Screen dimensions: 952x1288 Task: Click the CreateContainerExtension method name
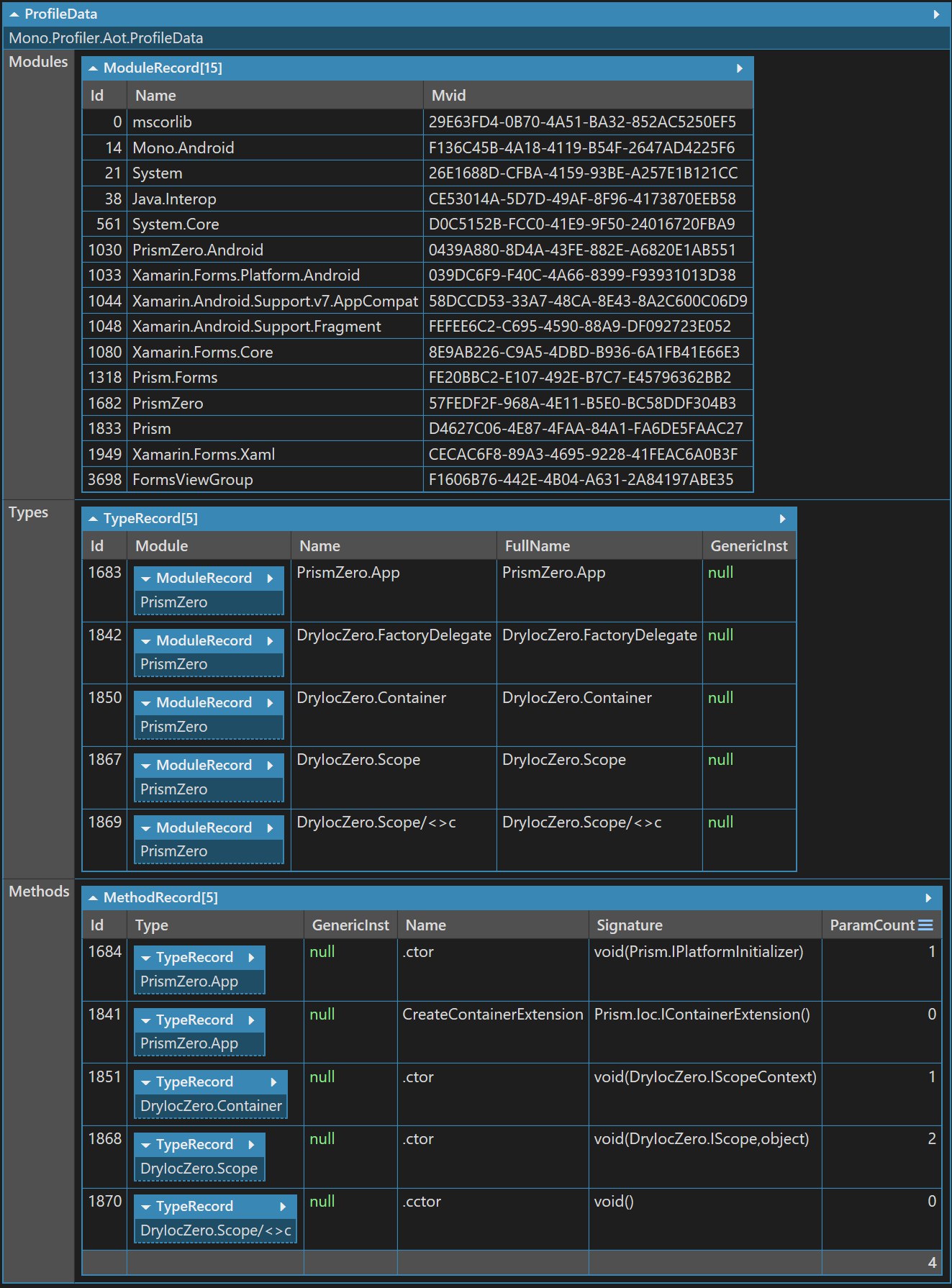(x=493, y=1015)
